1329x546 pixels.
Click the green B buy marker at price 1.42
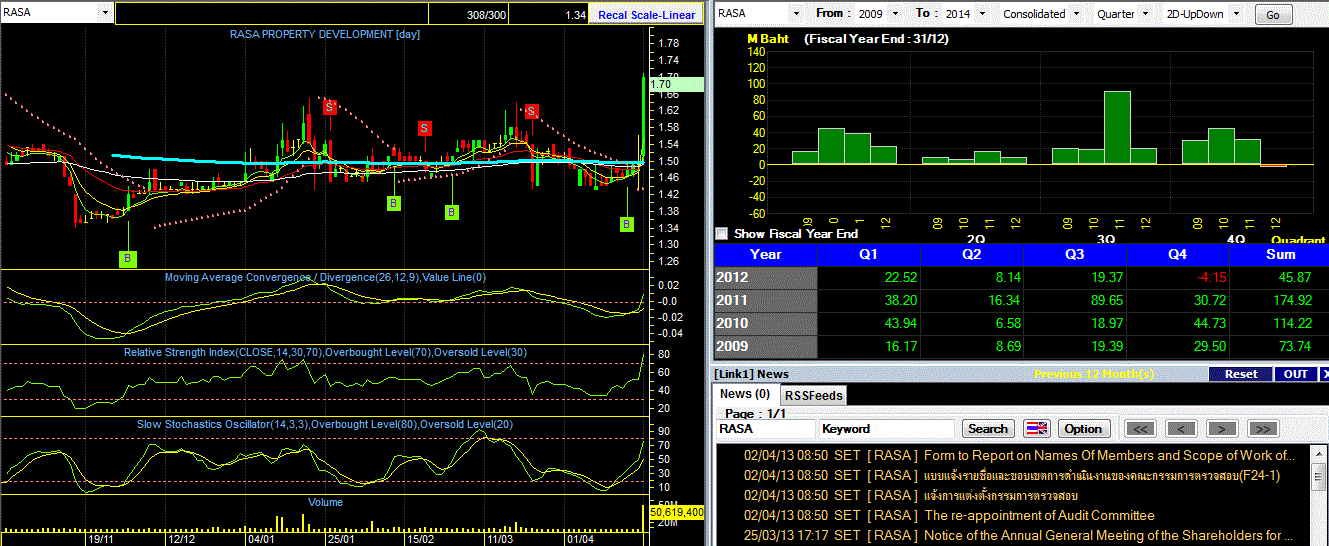(394, 203)
